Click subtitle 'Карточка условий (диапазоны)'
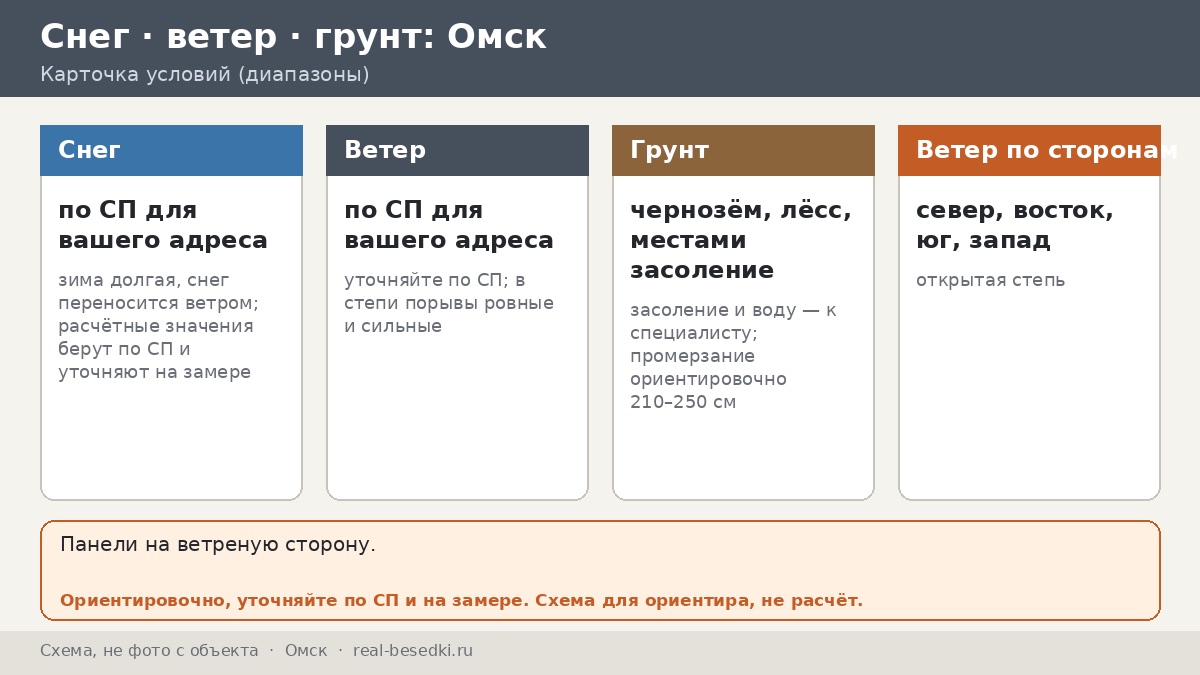 point(205,75)
